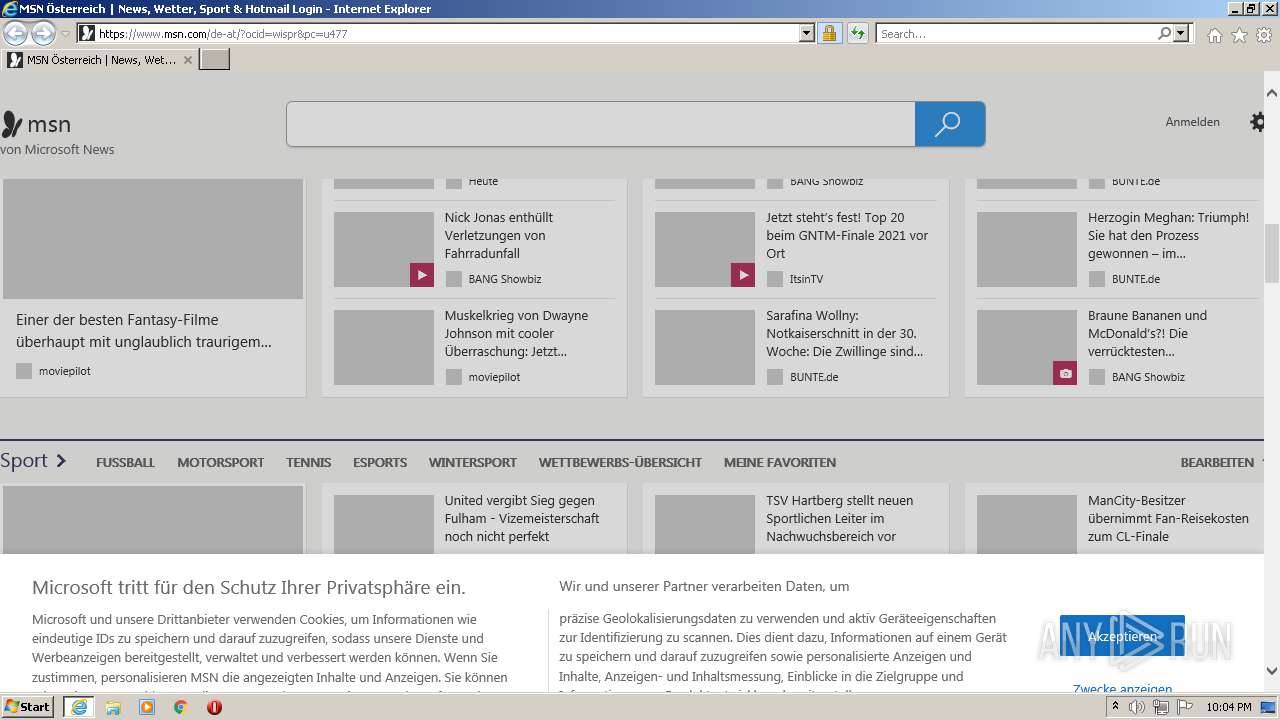The width and height of the screenshot is (1280, 720).
Task: Click the Nick Jonas article thumbnail
Action: click(384, 249)
